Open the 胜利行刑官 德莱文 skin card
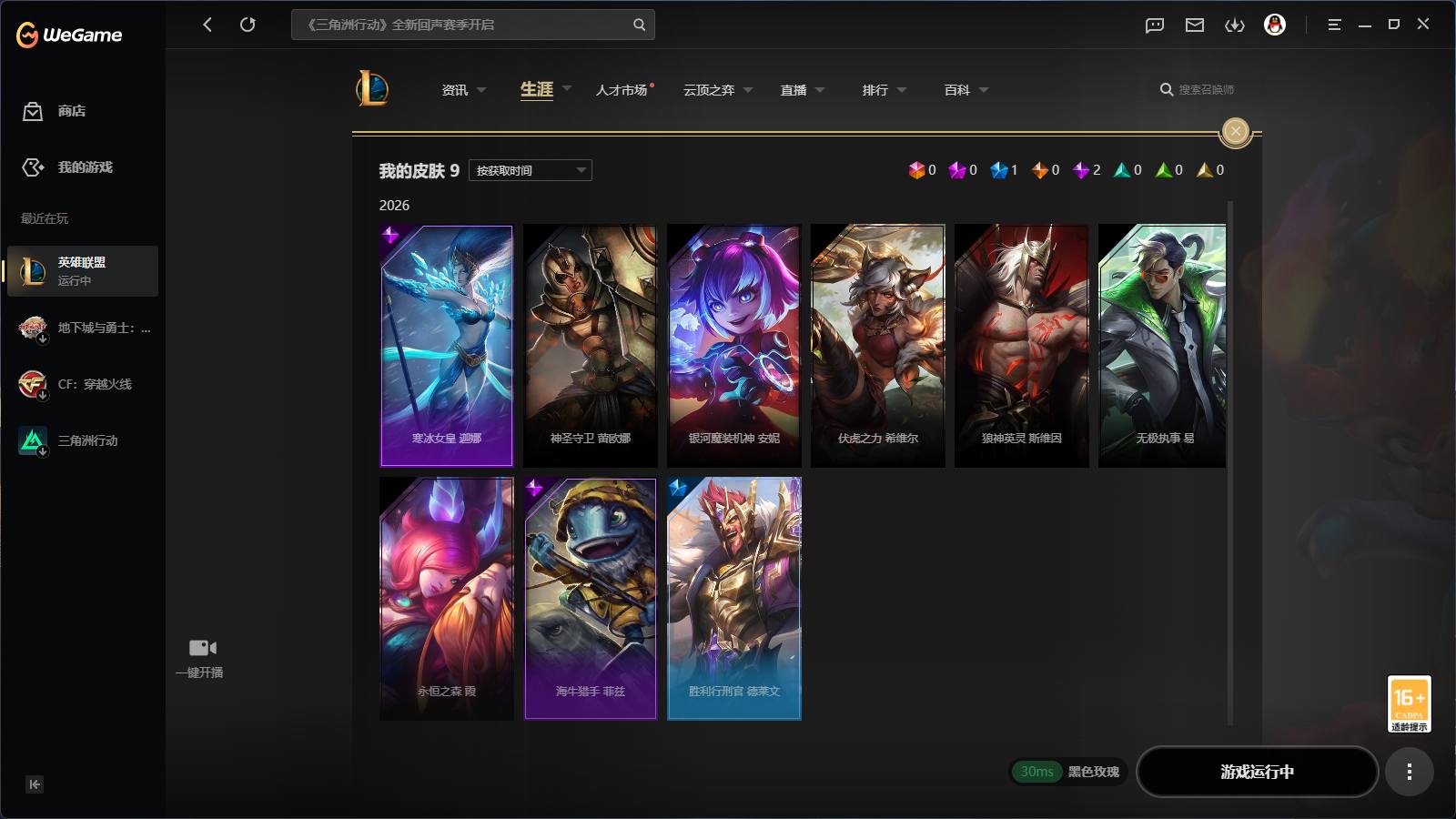This screenshot has width=1456, height=819. [733, 599]
